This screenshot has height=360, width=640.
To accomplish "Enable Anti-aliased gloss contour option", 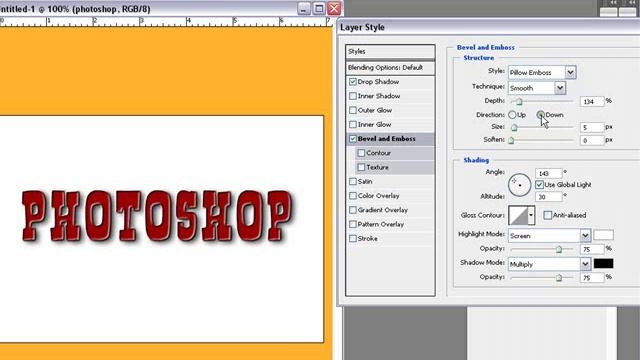I will click(x=548, y=215).
